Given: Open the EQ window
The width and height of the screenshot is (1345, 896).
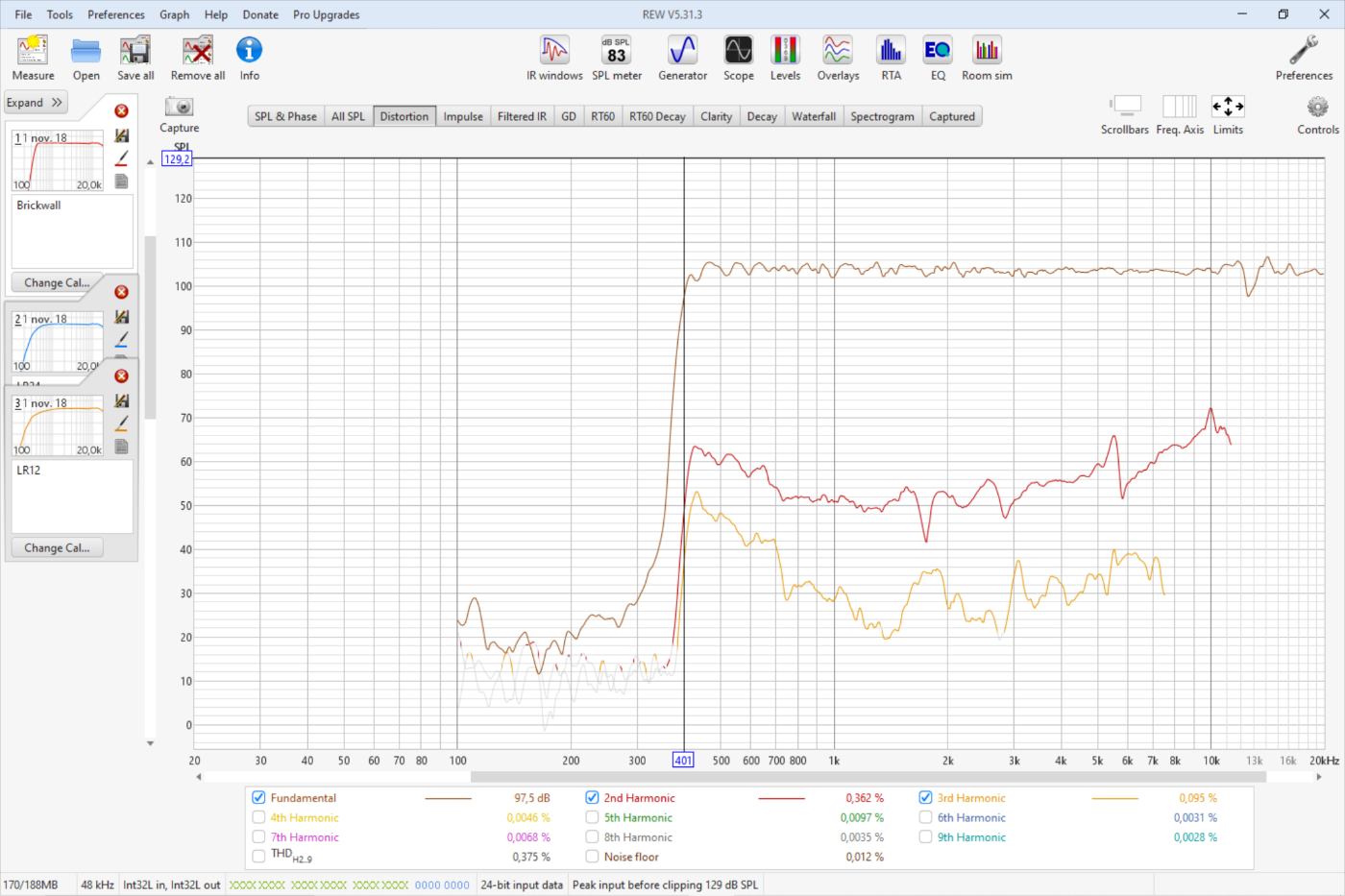Looking at the screenshot, I should point(938,52).
